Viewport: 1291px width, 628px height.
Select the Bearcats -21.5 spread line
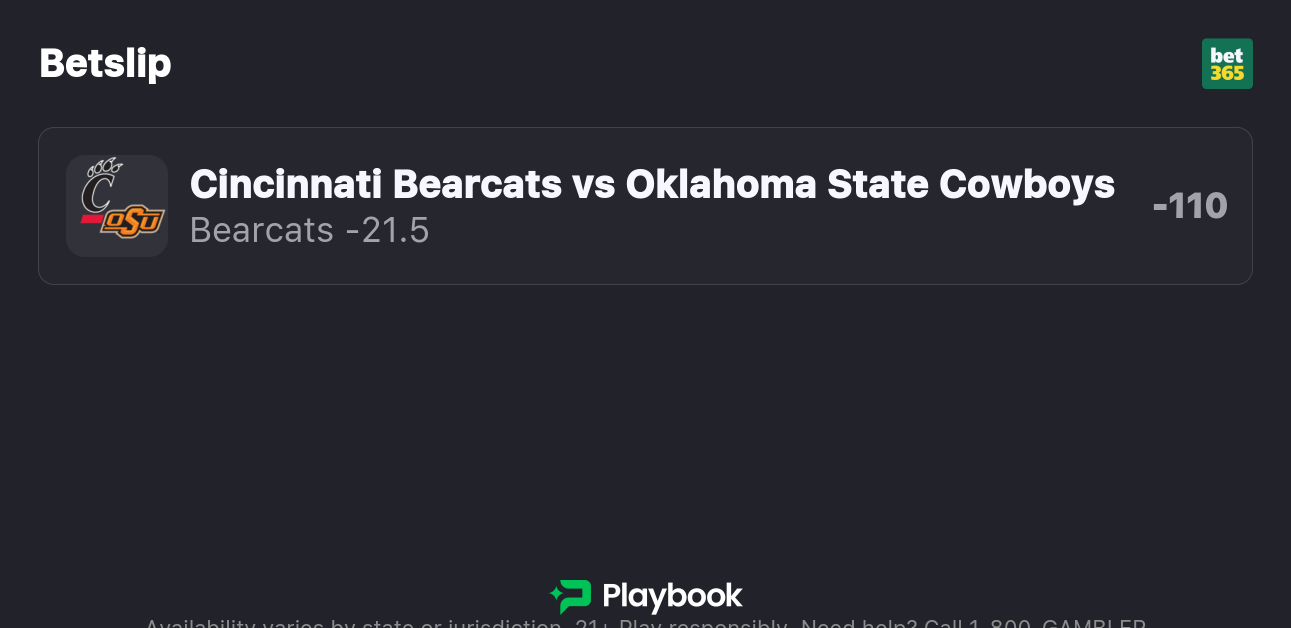pyautogui.click(x=309, y=231)
